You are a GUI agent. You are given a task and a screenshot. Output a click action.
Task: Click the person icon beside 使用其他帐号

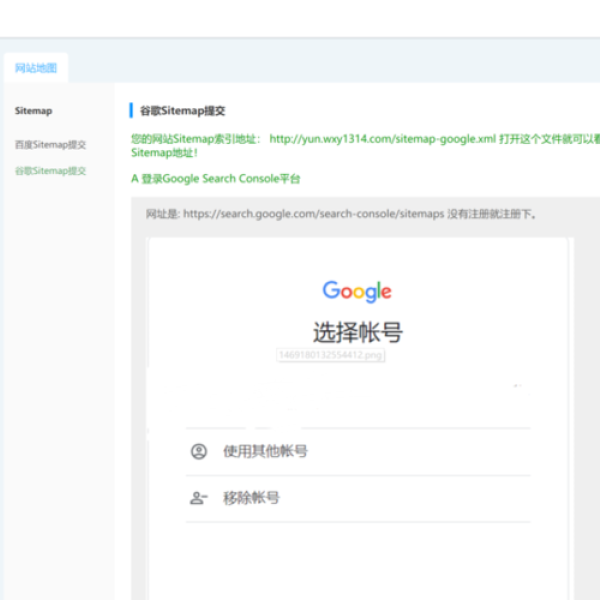(x=199, y=452)
